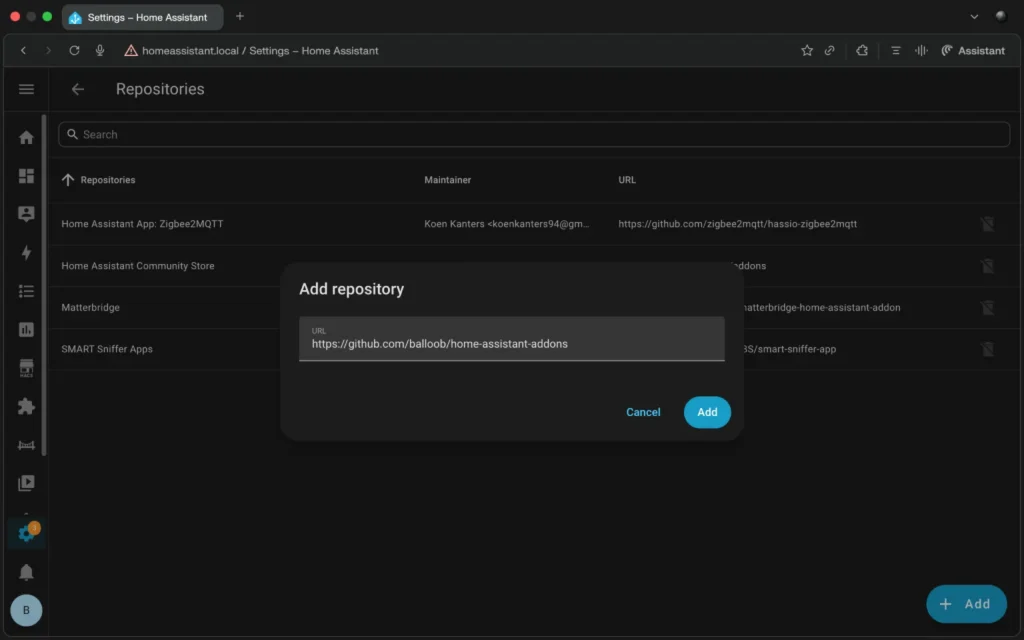Expand the browser tab list chevron

974,16
